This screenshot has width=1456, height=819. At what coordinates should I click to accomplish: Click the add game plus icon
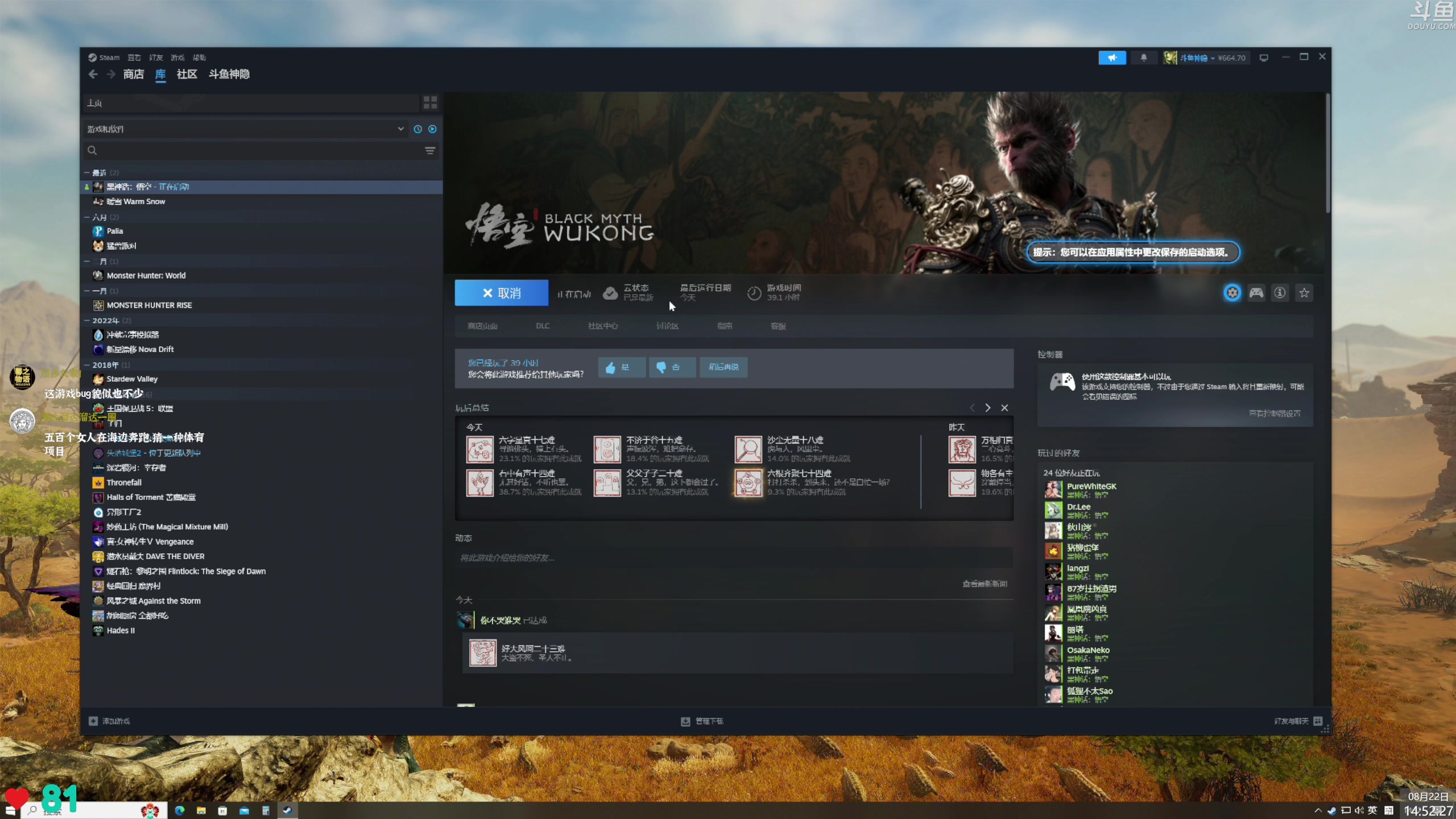93,721
